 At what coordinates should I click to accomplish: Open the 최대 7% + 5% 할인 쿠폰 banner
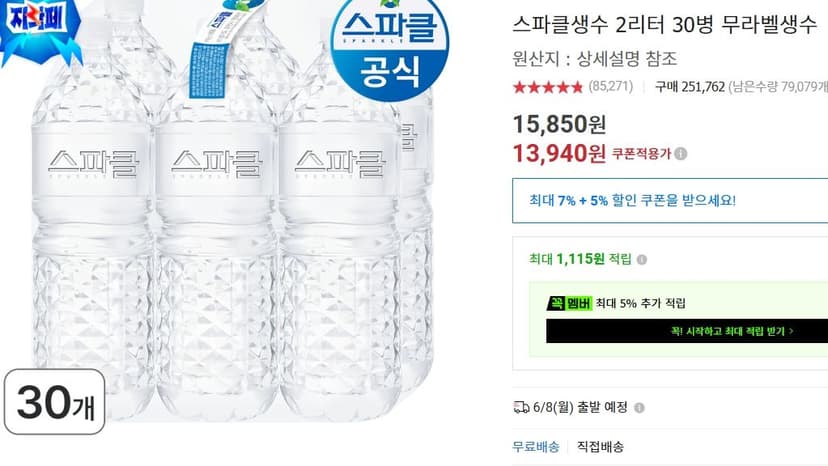(x=670, y=201)
